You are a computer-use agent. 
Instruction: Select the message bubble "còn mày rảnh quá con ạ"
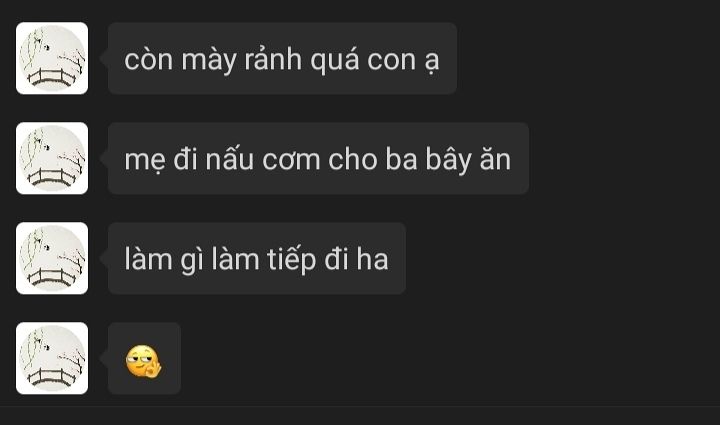tap(282, 58)
